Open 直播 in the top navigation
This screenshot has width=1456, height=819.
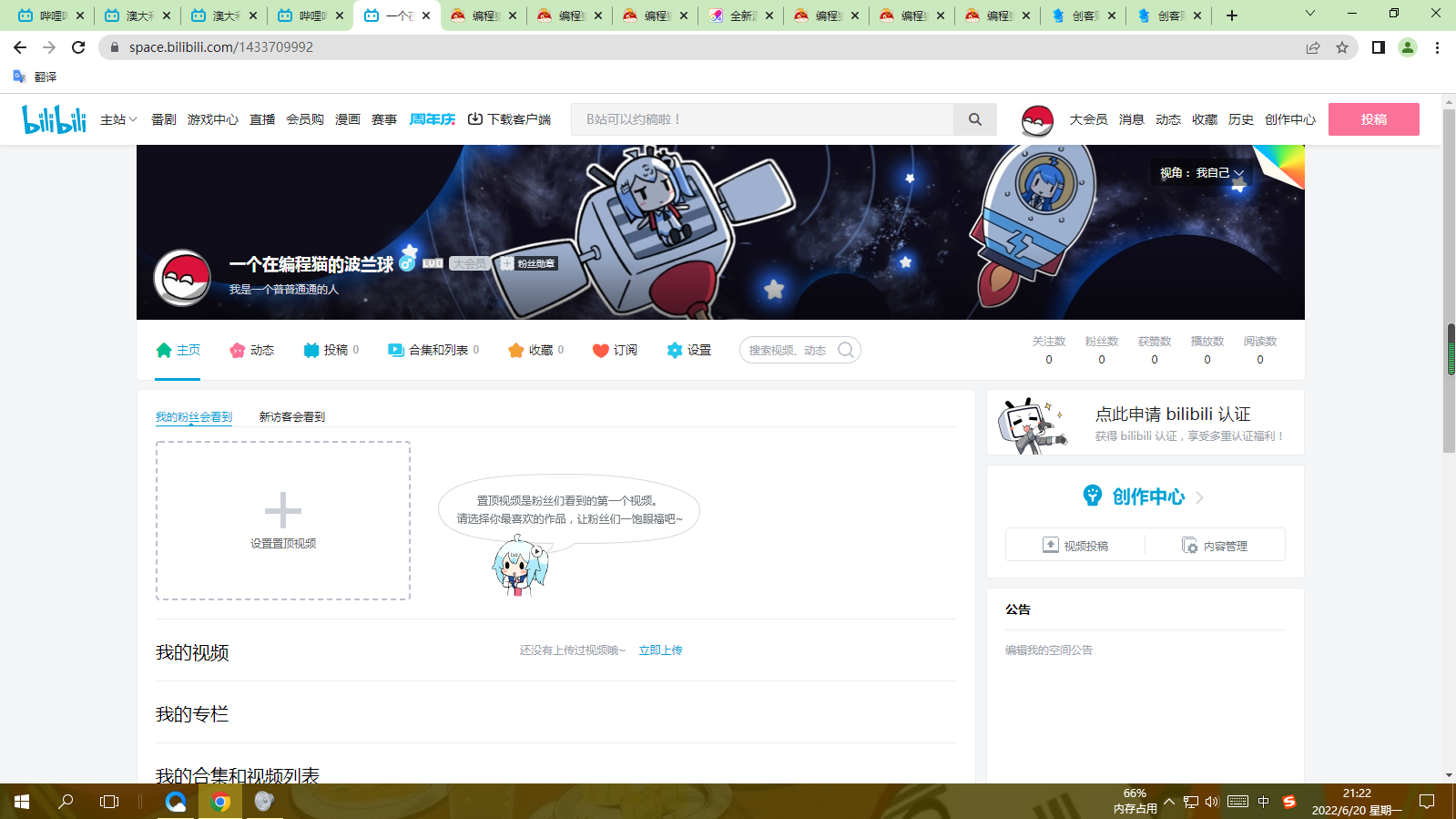point(262,119)
